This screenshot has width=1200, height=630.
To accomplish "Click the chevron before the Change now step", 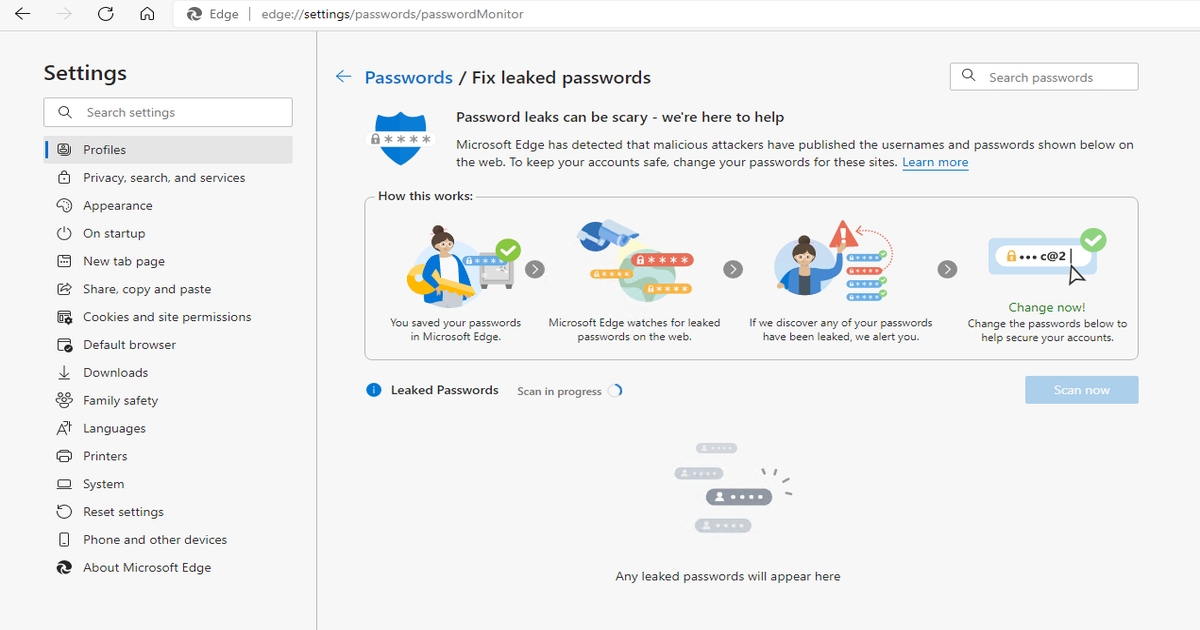I will [x=946, y=269].
